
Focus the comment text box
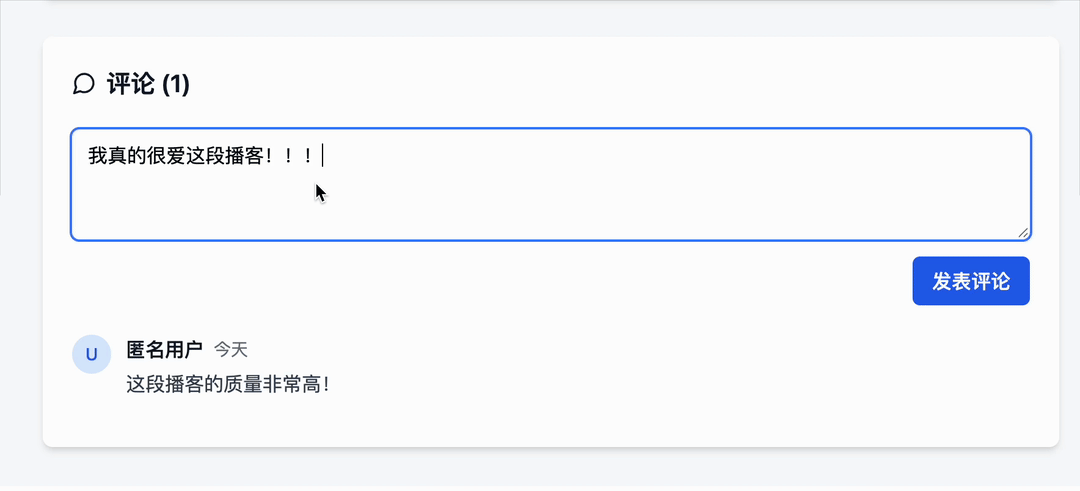(x=550, y=185)
